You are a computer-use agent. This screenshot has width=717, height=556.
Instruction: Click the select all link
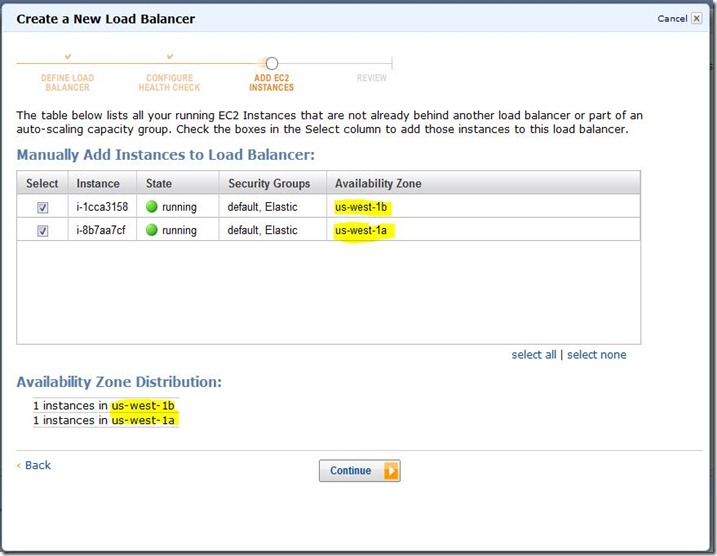click(x=534, y=355)
